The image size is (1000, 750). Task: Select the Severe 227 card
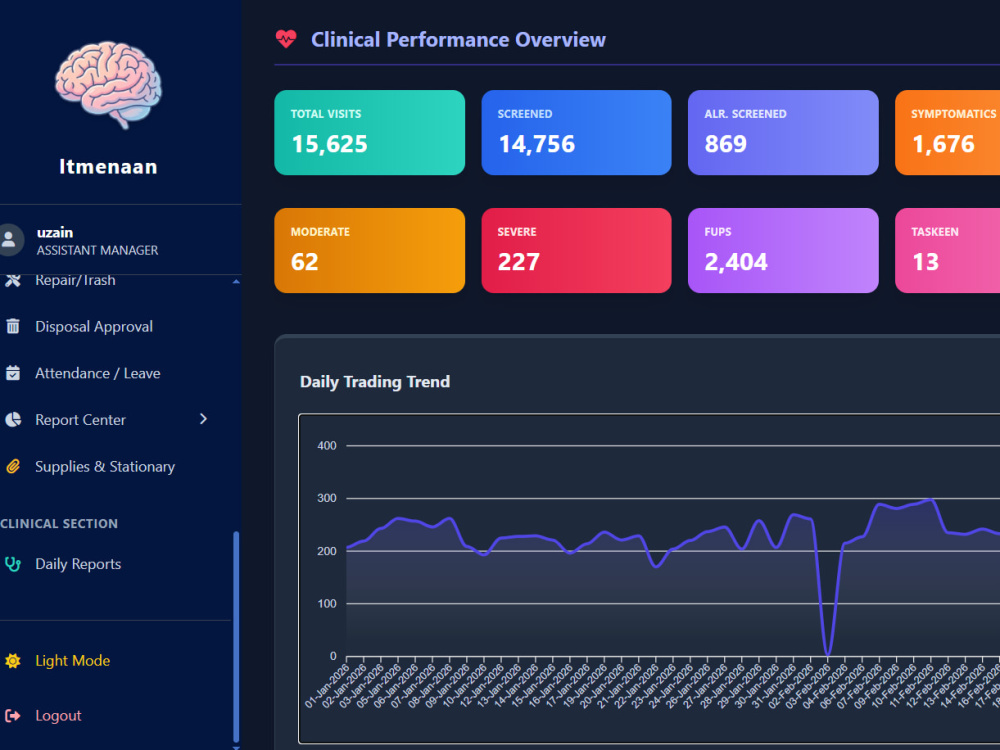[x=577, y=251]
